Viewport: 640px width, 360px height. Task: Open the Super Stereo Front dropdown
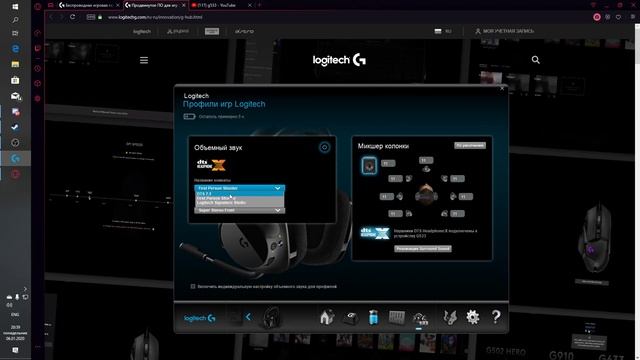point(239,210)
